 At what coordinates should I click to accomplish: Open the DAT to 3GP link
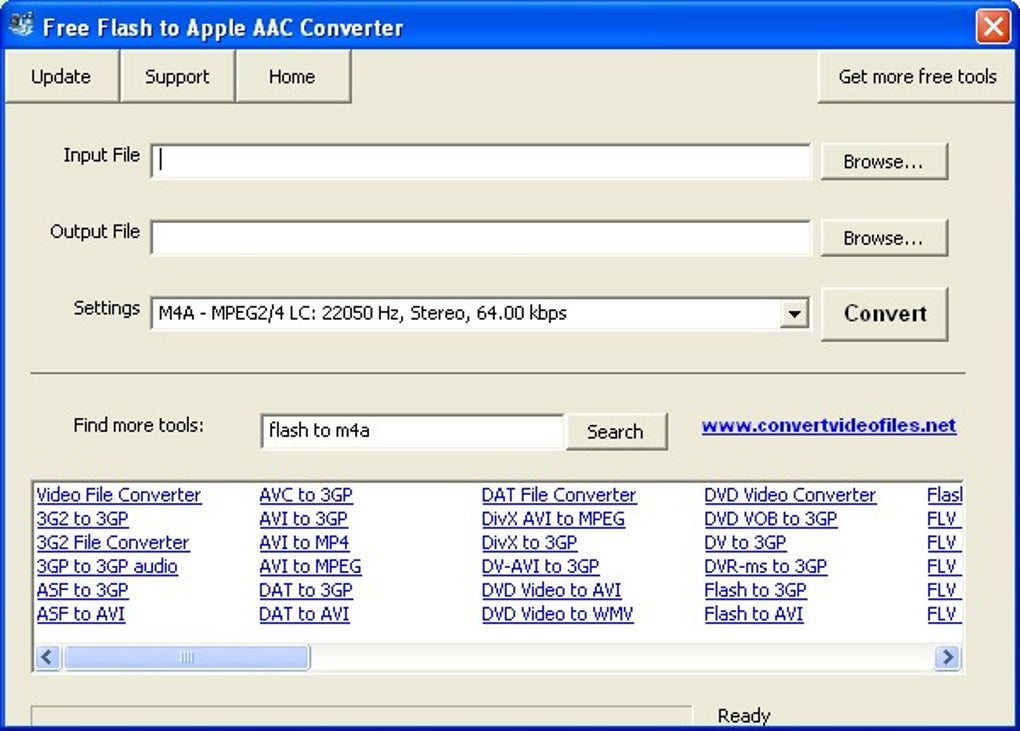pos(306,590)
